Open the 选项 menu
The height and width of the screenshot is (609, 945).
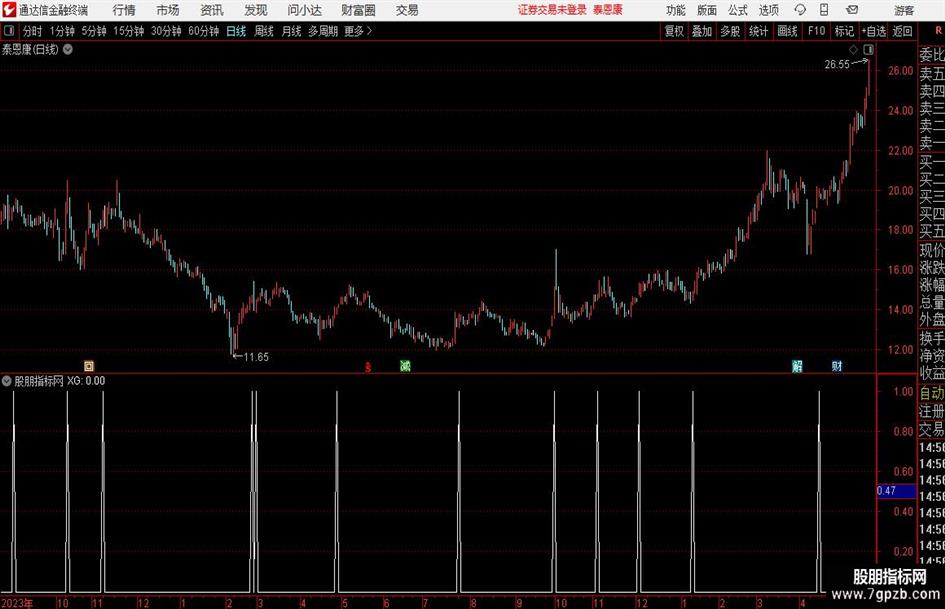click(768, 10)
